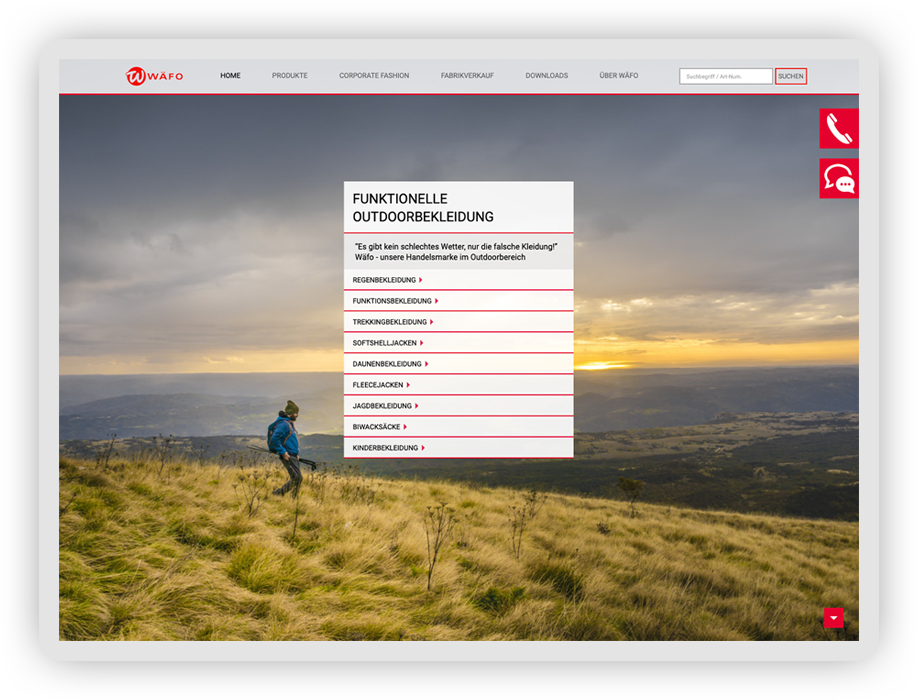Select the FUNKTIONSBEKLEIDUNG category

coord(394,301)
